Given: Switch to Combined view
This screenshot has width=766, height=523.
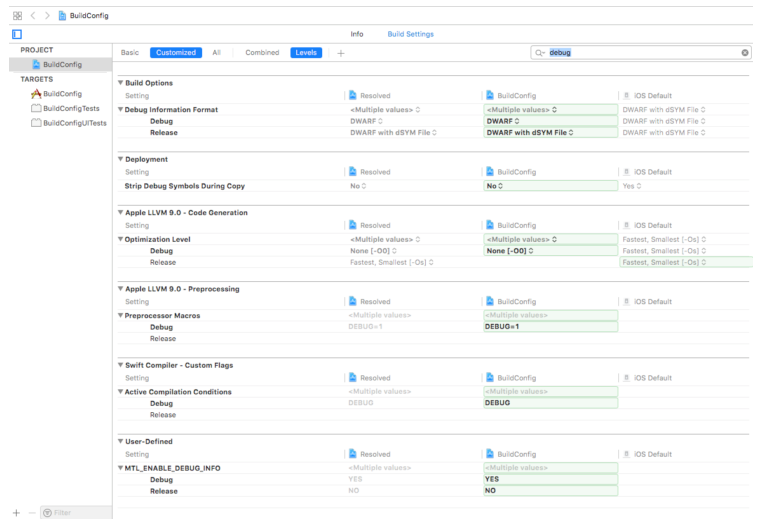Looking at the screenshot, I should (262, 53).
